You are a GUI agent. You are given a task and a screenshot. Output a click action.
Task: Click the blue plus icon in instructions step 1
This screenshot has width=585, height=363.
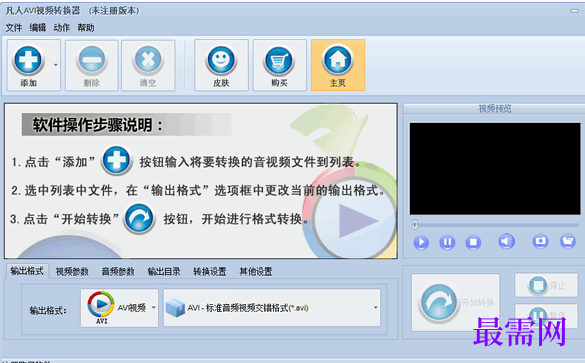(x=117, y=161)
